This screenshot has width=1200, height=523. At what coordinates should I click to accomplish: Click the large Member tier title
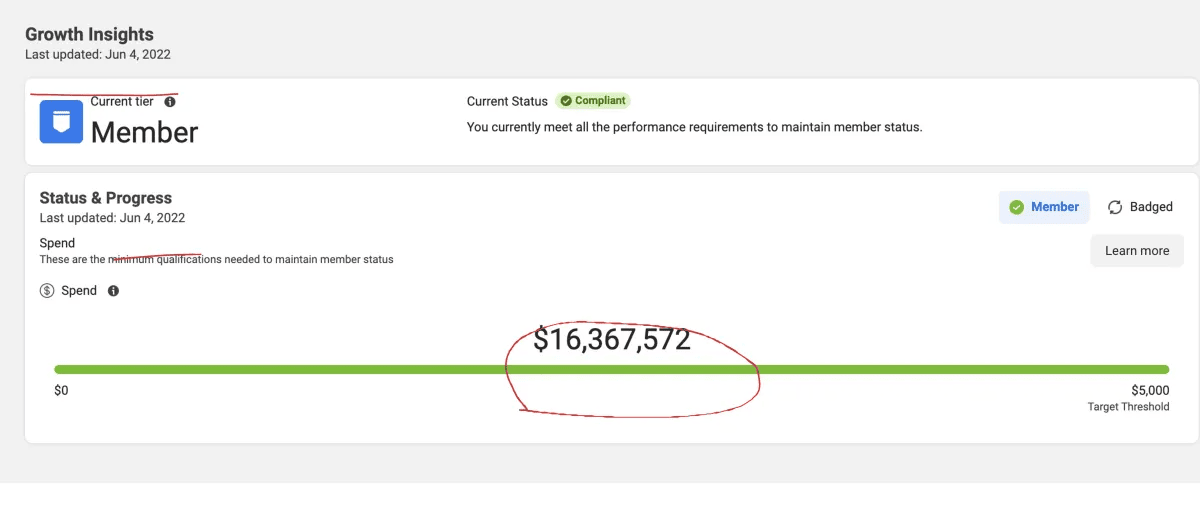click(145, 132)
